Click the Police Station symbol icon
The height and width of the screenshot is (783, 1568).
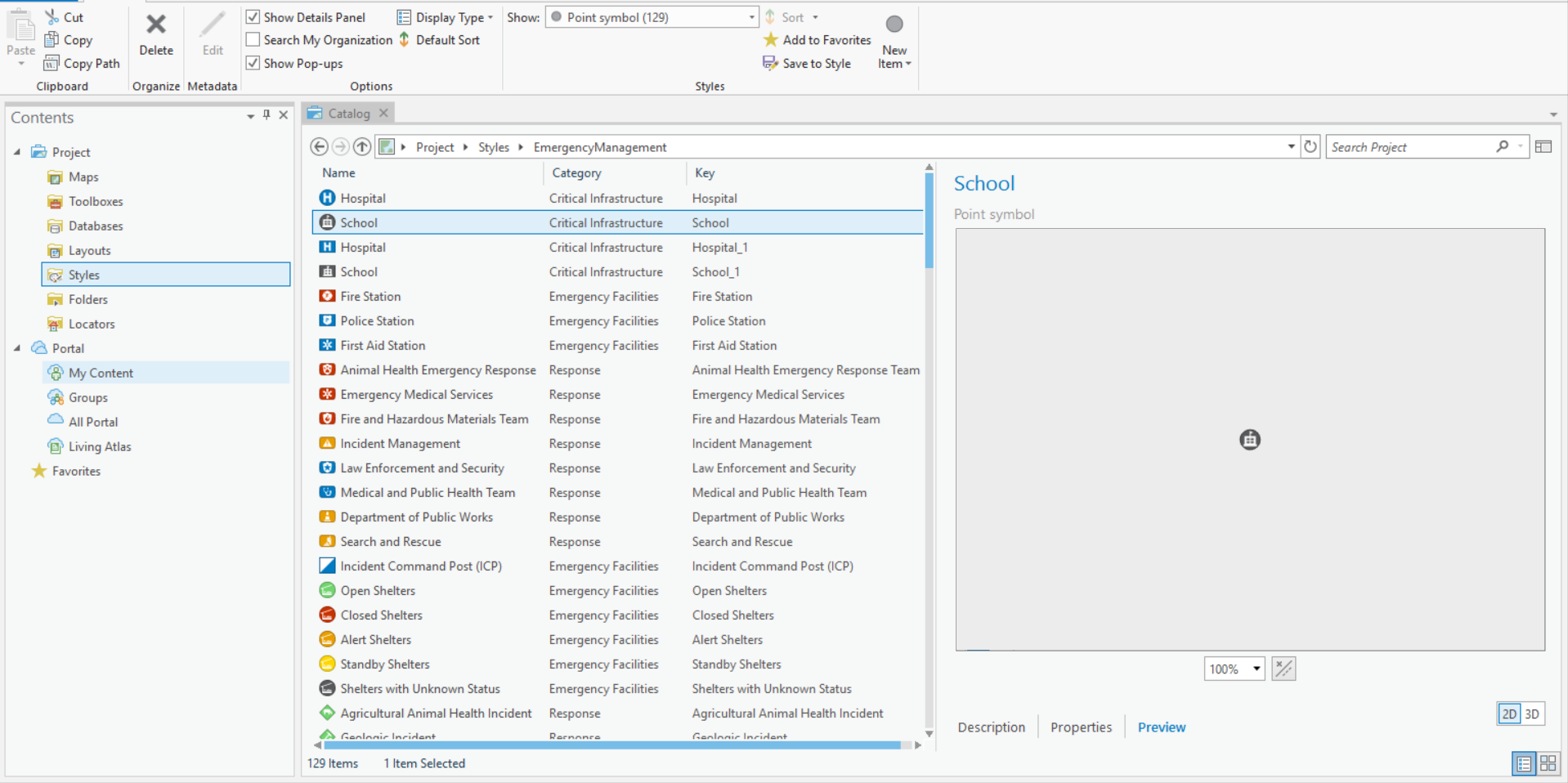click(x=327, y=320)
